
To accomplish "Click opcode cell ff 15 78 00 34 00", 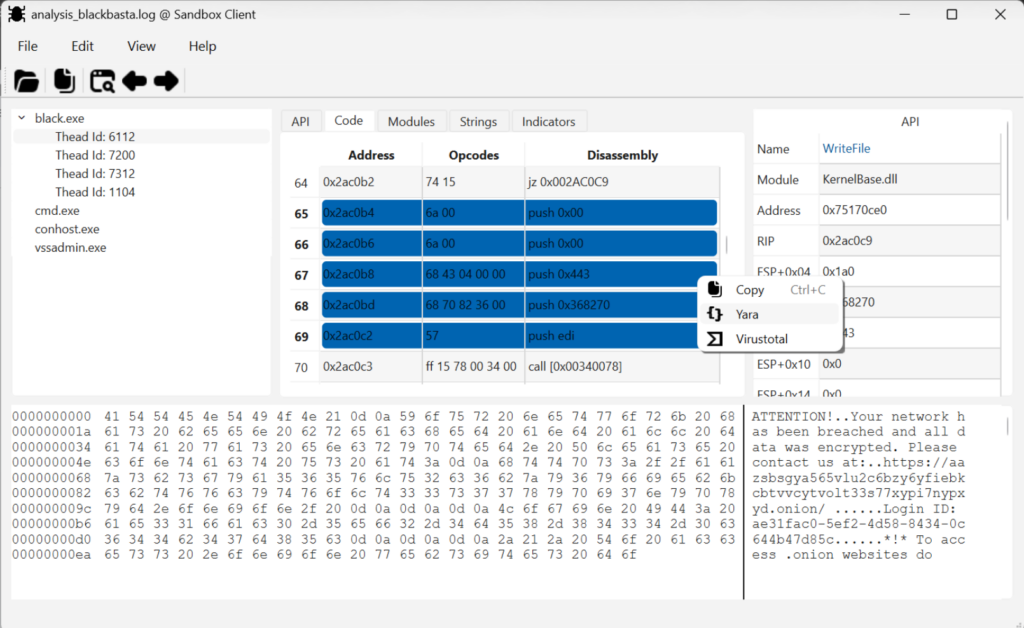I will 473,366.
